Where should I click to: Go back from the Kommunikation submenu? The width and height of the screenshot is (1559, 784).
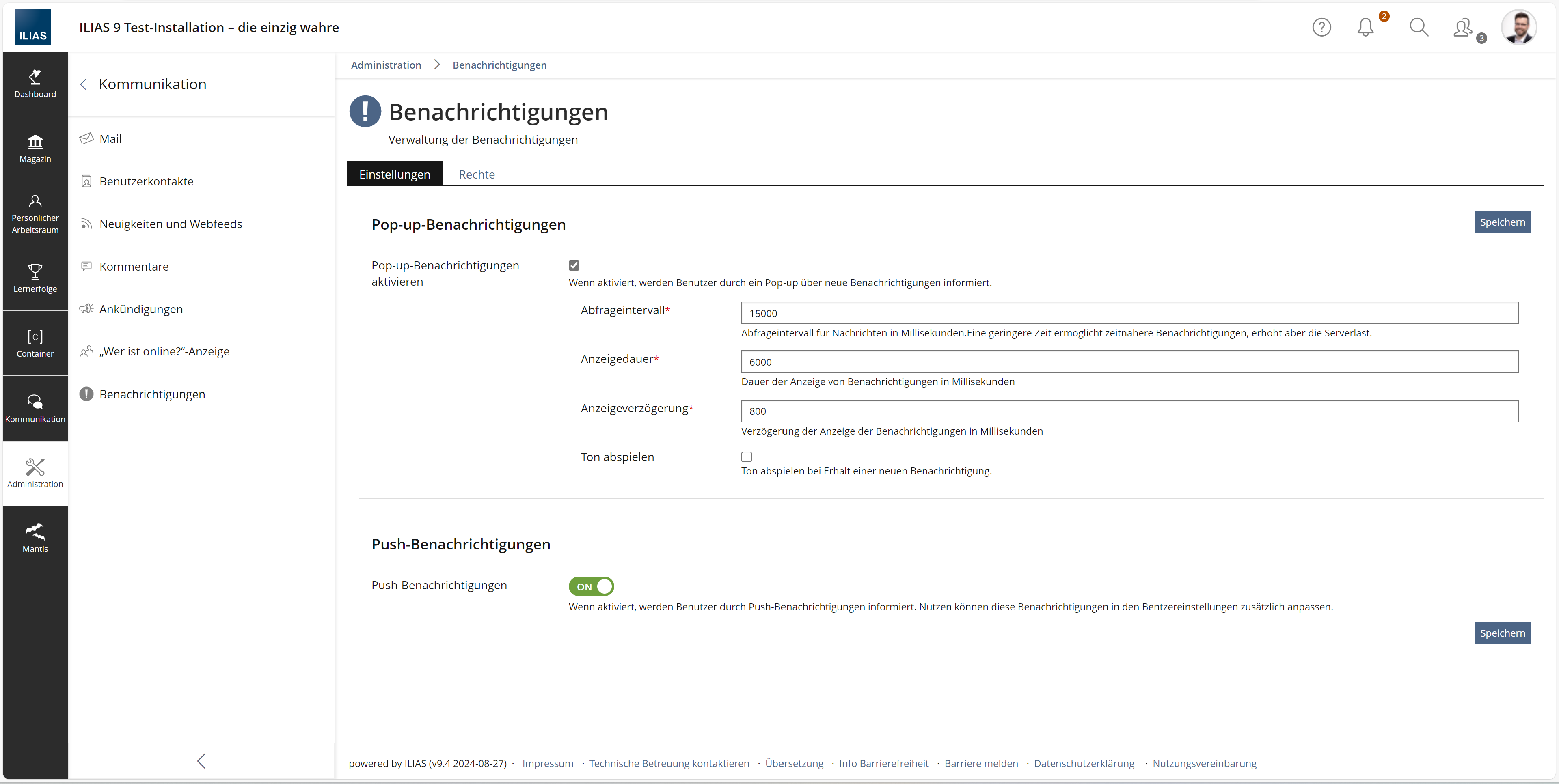pyautogui.click(x=84, y=84)
